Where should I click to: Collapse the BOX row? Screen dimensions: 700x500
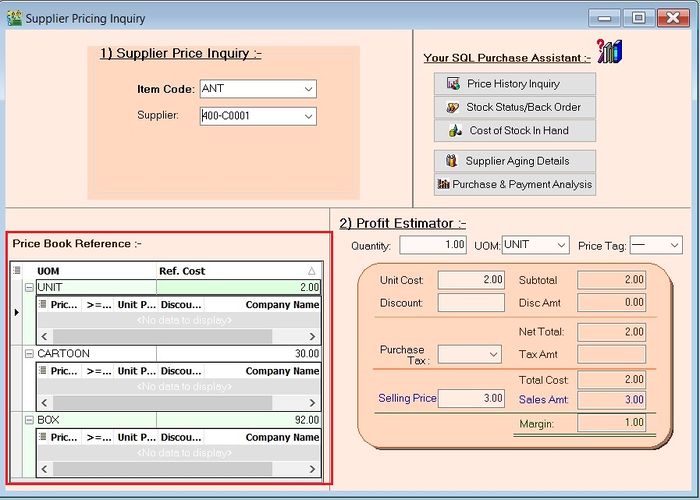point(29,420)
